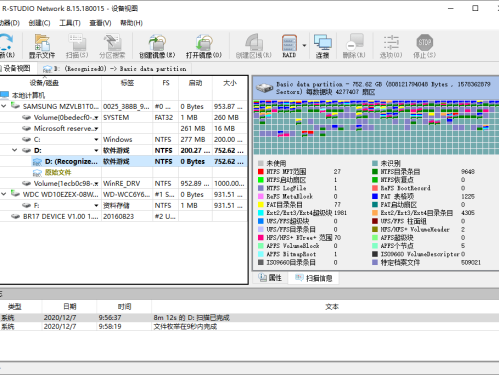This screenshot has width=499, height=375.
Task: Click the 打开镜像 toolbar icon
Action: point(204,46)
